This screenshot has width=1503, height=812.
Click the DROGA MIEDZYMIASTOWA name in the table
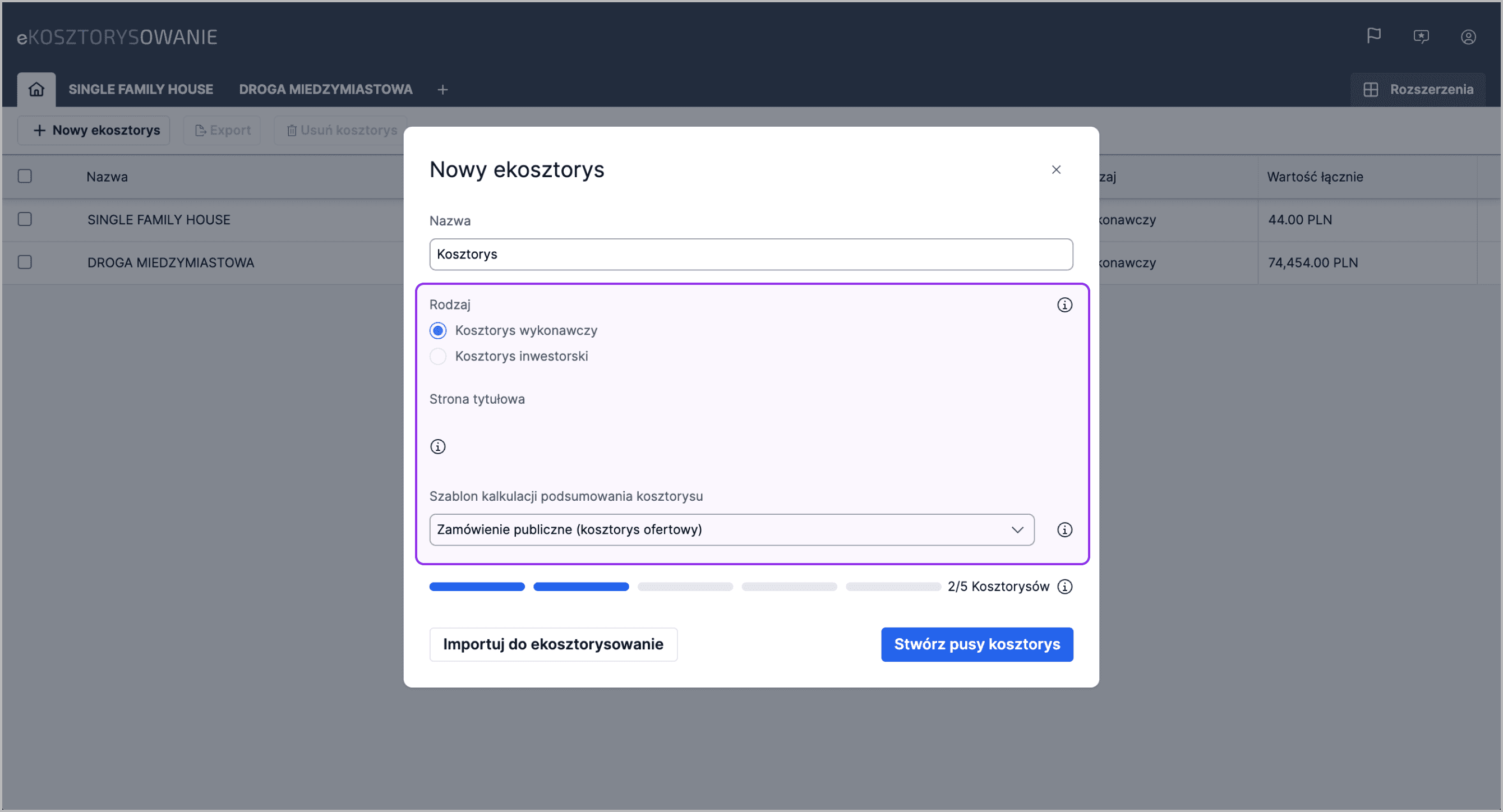[171, 263]
